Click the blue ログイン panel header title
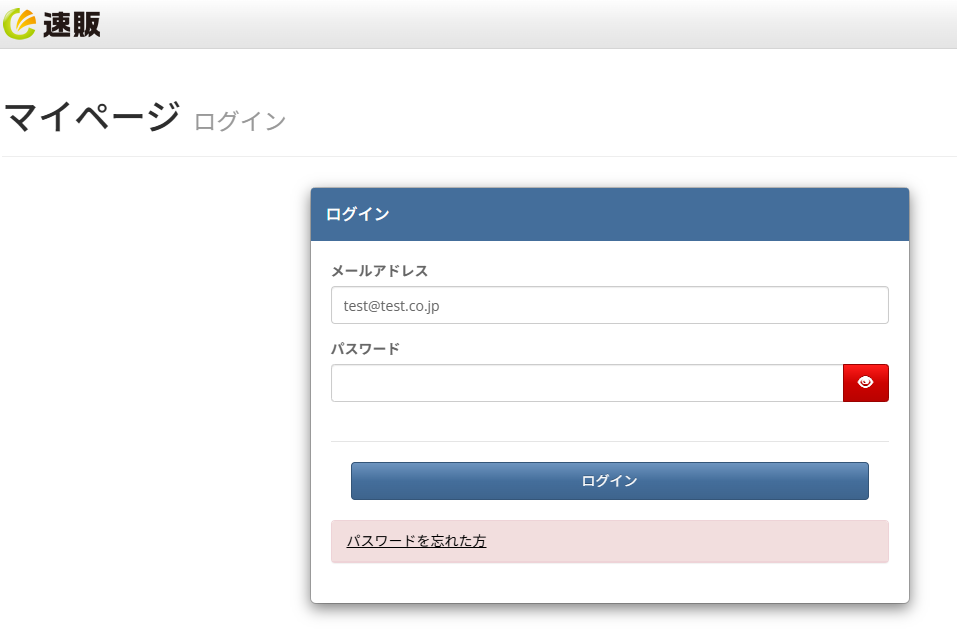The width and height of the screenshot is (957, 631). coord(357,214)
